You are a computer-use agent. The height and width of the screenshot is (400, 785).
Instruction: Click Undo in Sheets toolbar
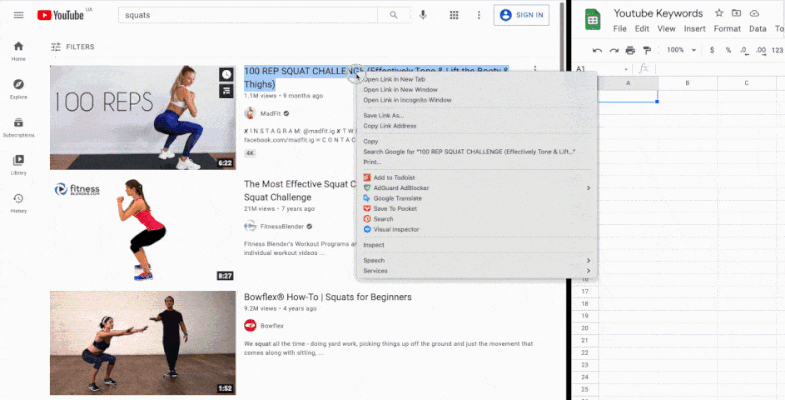coord(597,50)
